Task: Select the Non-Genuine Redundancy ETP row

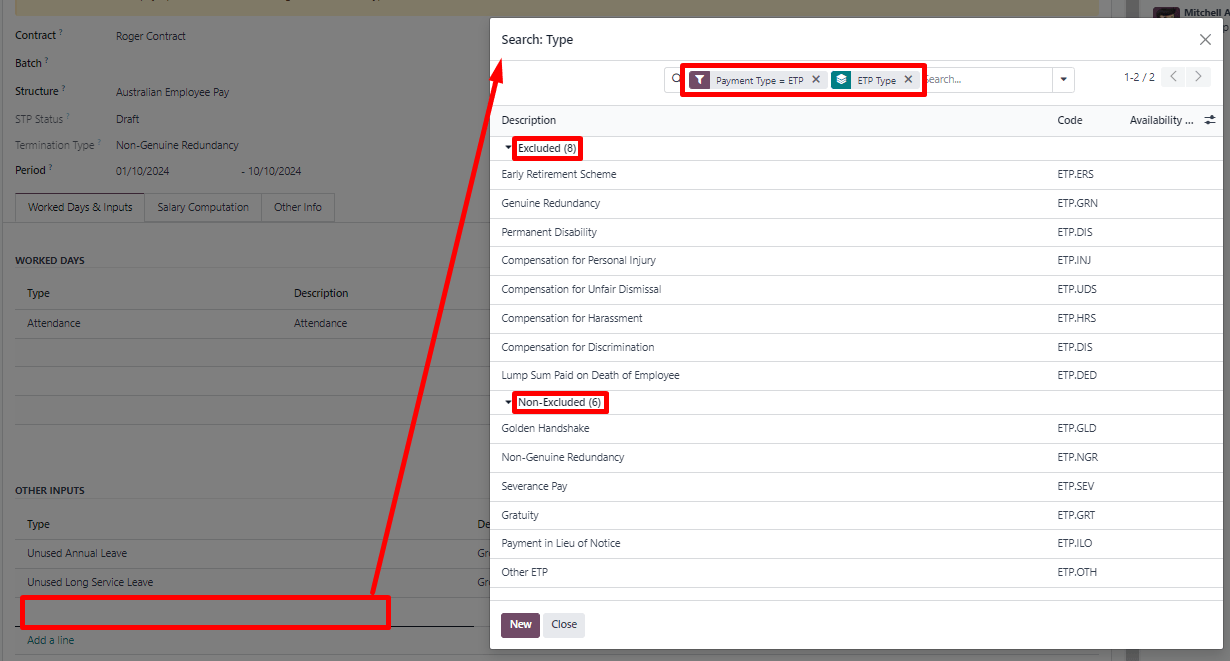Action: coord(563,457)
